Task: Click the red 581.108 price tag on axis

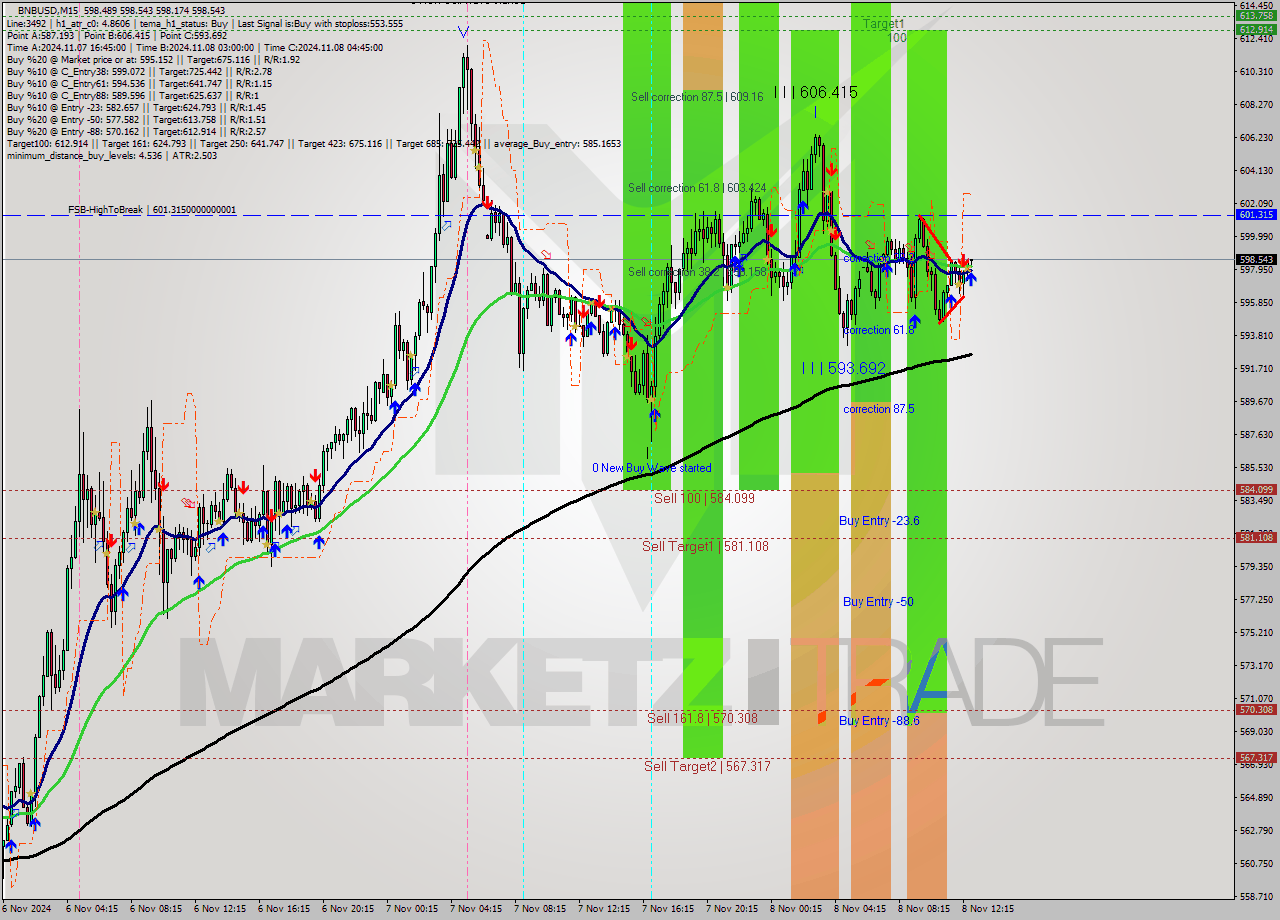Action: point(1256,537)
